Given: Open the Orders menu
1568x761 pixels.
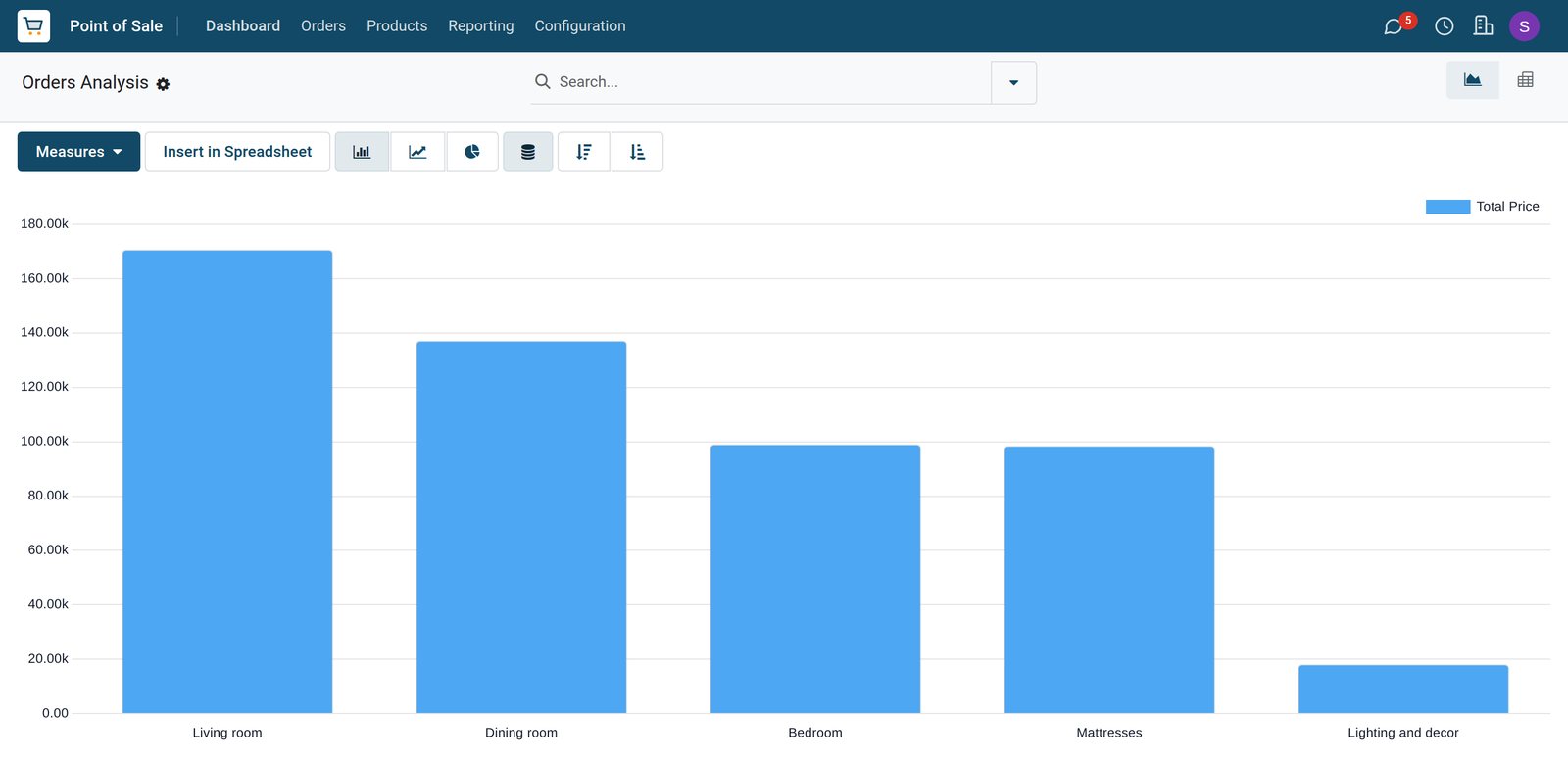Looking at the screenshot, I should pos(323,25).
